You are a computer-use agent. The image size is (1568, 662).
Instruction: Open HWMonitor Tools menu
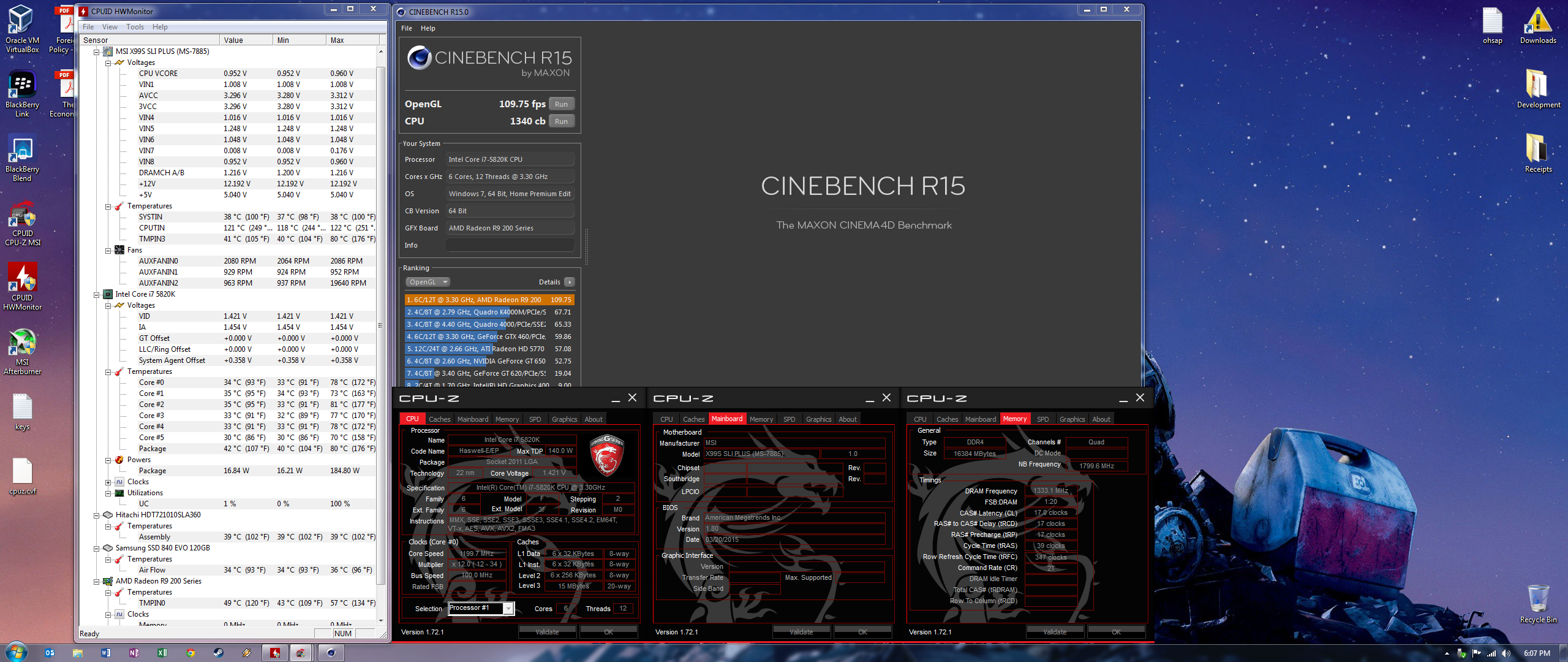pyautogui.click(x=135, y=27)
